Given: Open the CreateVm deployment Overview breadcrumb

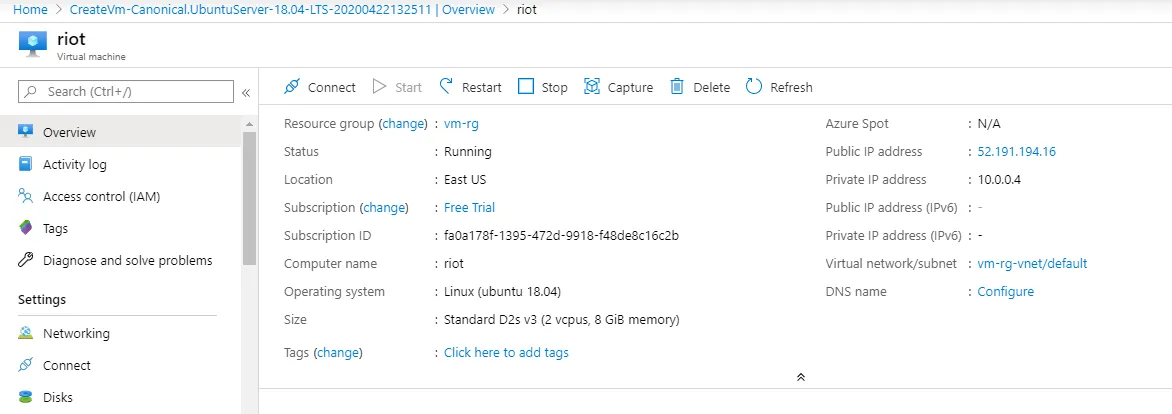Looking at the screenshot, I should click(x=282, y=10).
